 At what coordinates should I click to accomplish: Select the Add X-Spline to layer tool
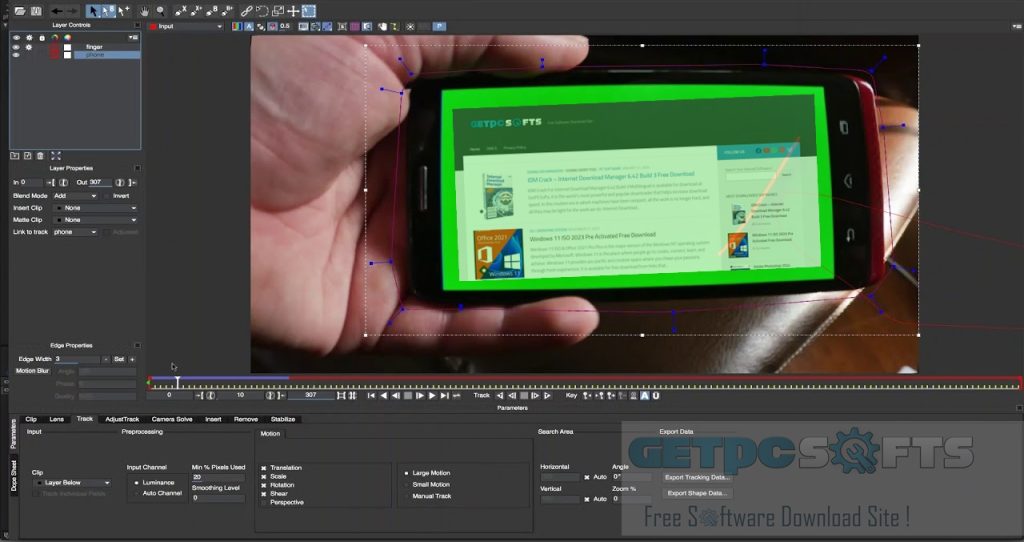(x=197, y=10)
